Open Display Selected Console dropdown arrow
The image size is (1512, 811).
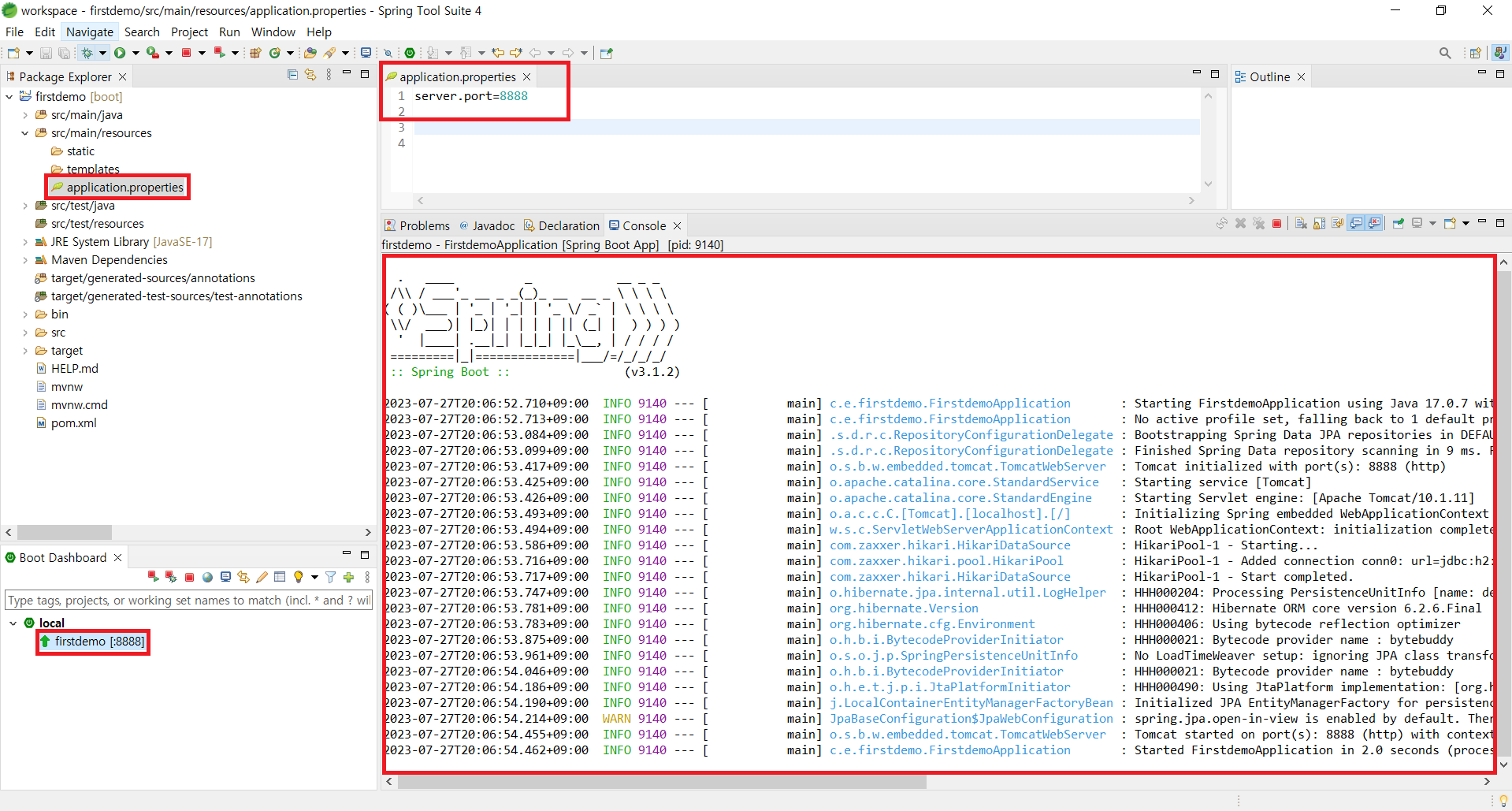1432,223
